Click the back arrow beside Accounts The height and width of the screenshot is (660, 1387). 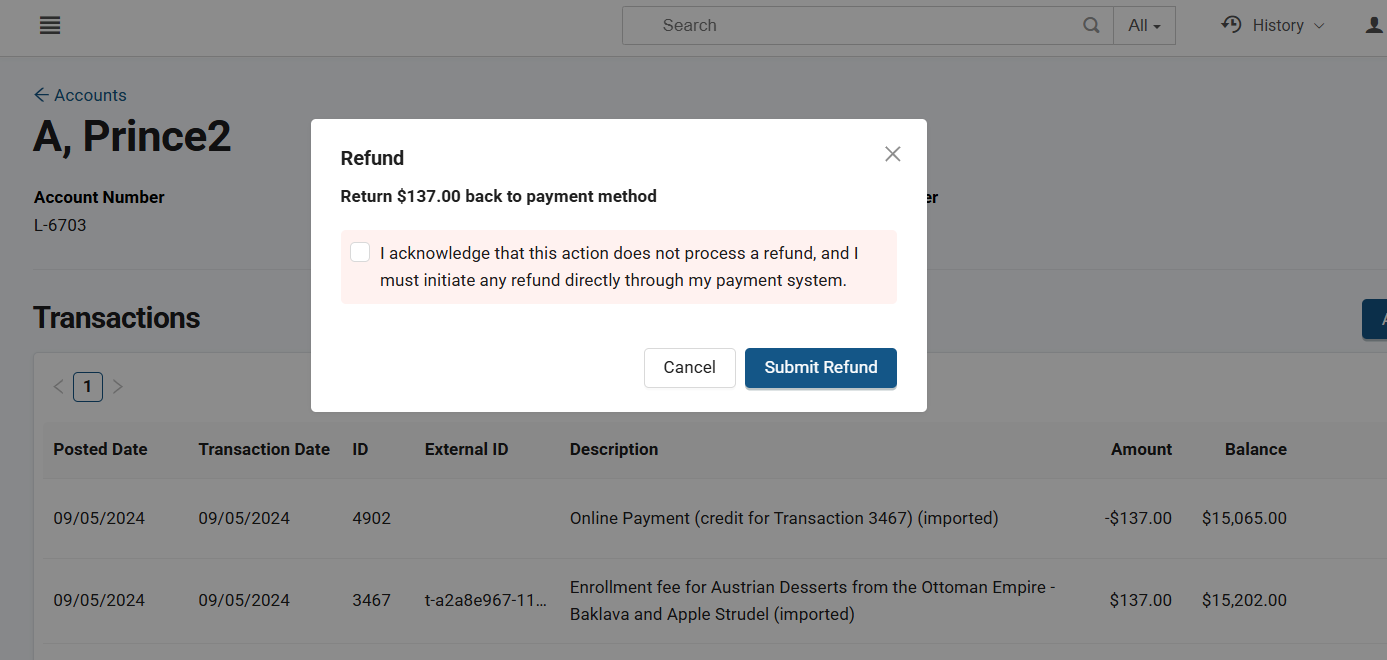[41, 95]
